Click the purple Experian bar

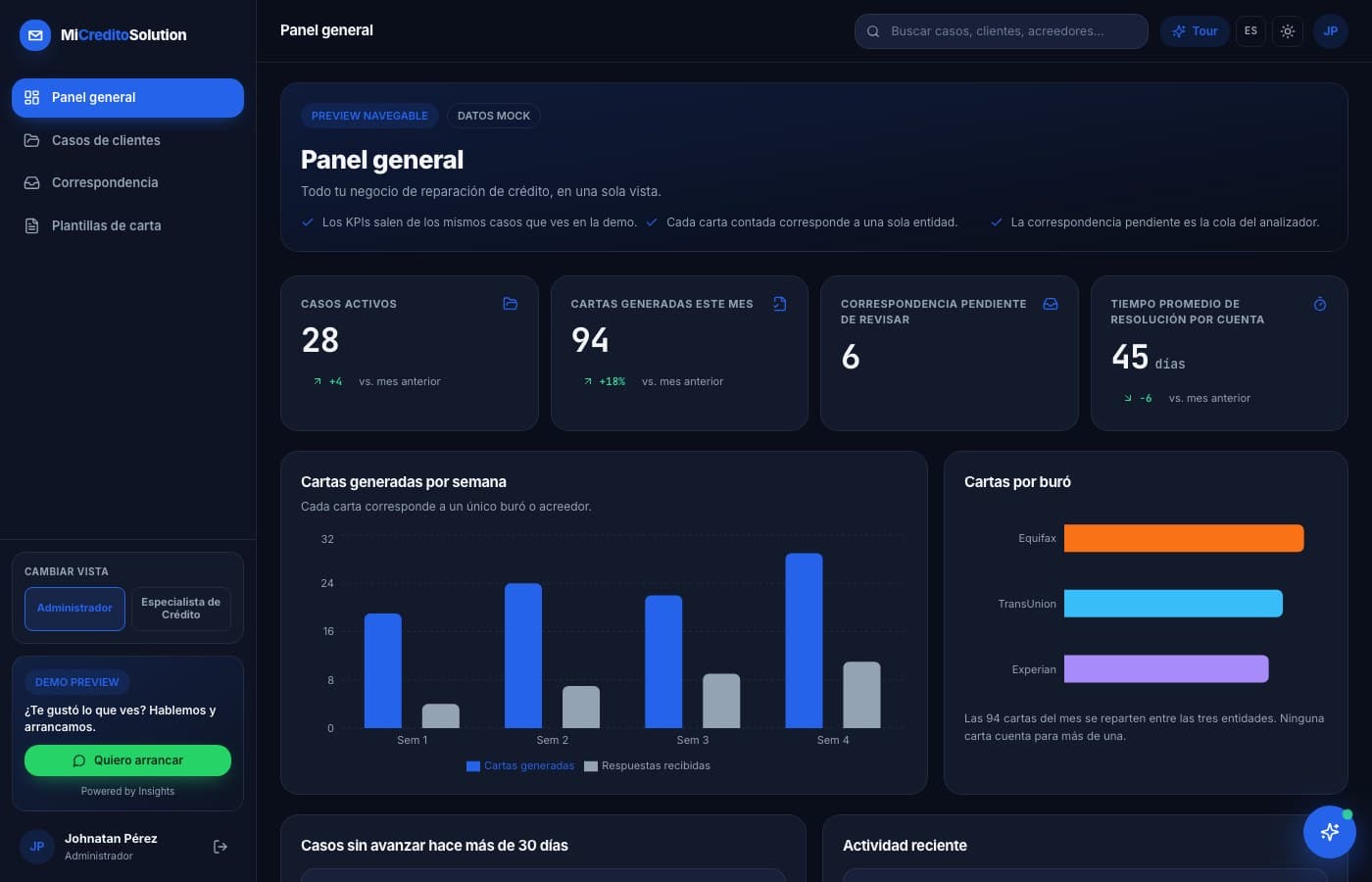[x=1166, y=669]
